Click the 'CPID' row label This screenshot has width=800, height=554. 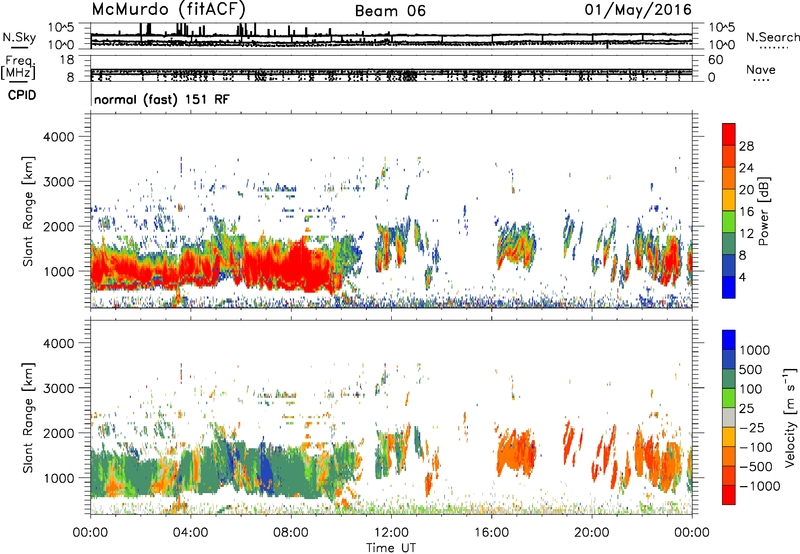point(22,95)
